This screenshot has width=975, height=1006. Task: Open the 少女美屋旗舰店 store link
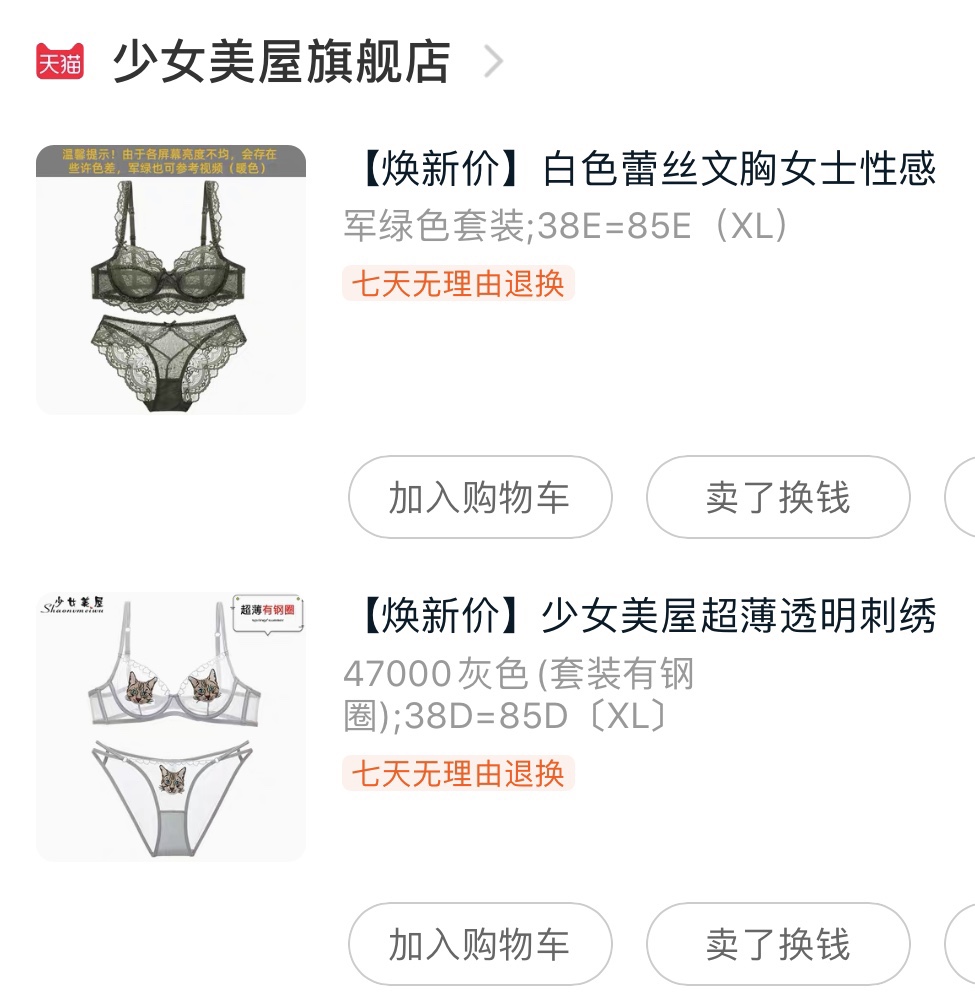tap(282, 61)
